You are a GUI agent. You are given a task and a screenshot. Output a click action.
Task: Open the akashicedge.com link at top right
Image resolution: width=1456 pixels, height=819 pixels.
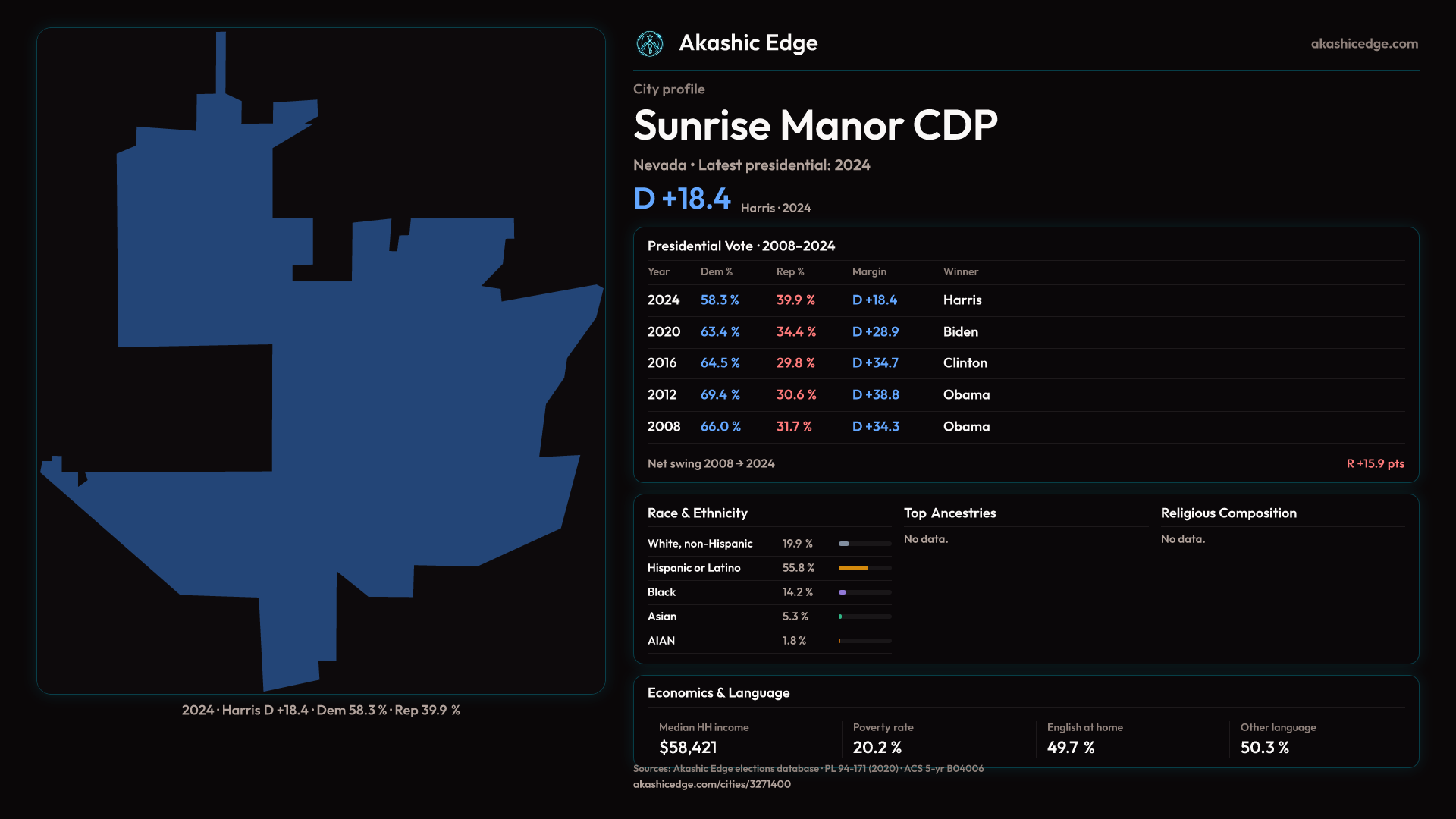(1363, 44)
